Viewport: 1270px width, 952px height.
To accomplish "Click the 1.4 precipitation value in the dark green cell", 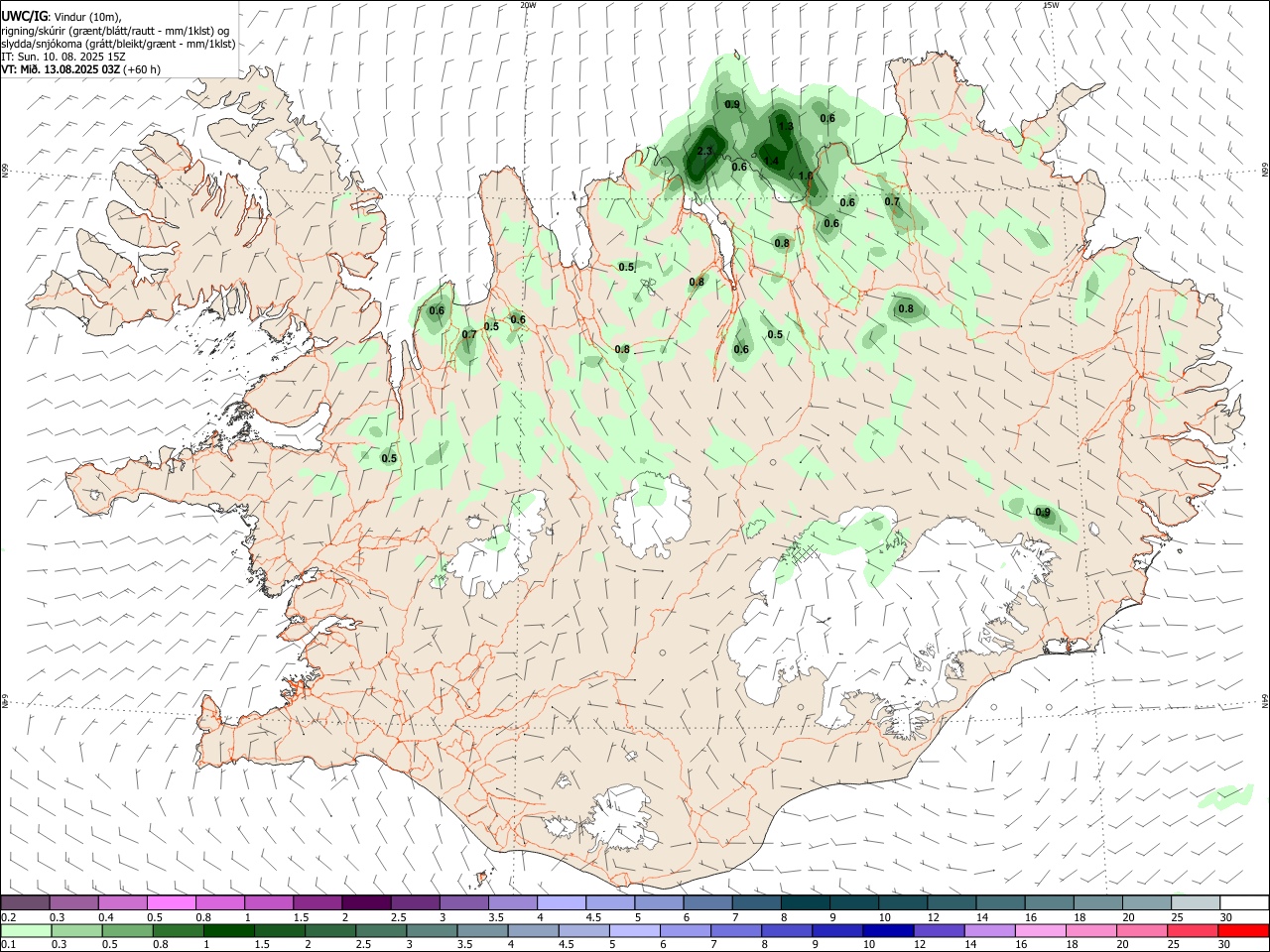I will click(771, 161).
